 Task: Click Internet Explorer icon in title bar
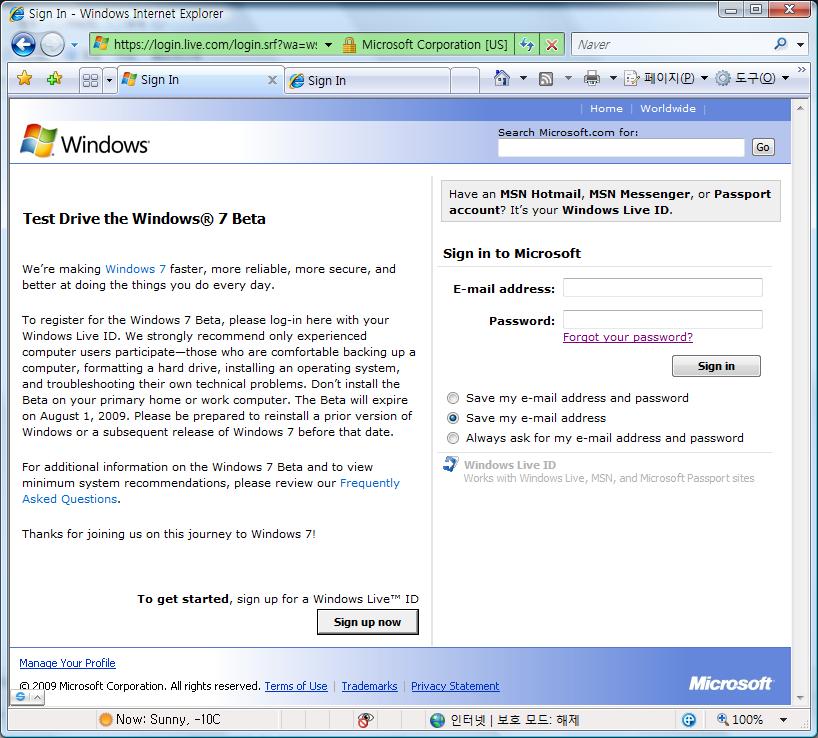(17, 14)
